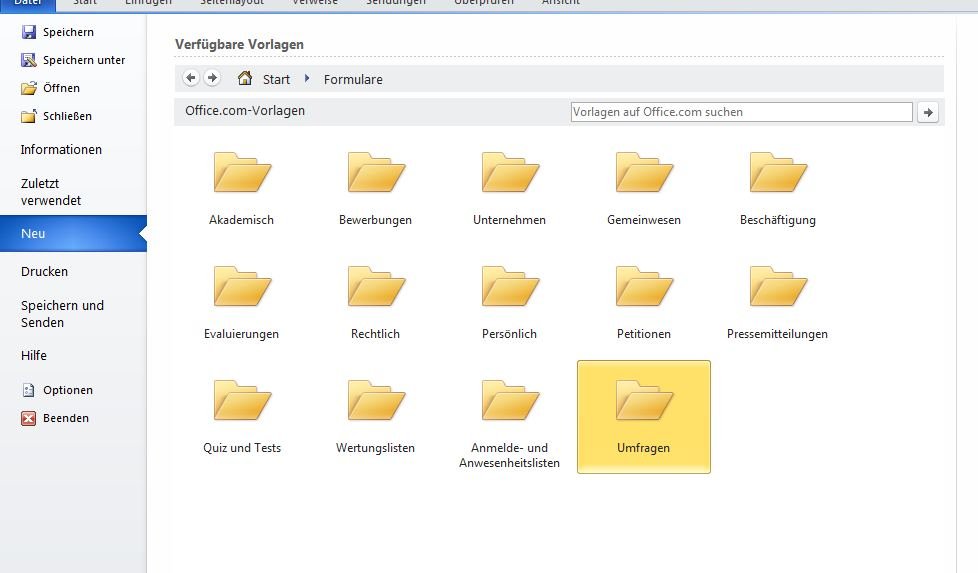Viewport: 978px width, 573px height.
Task: Click the Vorlagen auf Office.com suchen field
Action: [742, 112]
